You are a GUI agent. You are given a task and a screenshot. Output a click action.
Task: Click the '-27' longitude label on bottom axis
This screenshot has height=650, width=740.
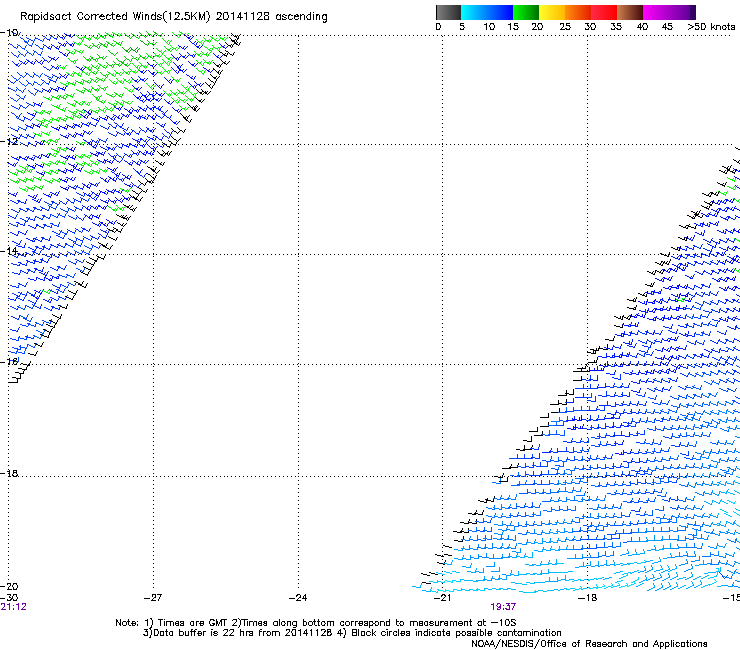(153, 598)
